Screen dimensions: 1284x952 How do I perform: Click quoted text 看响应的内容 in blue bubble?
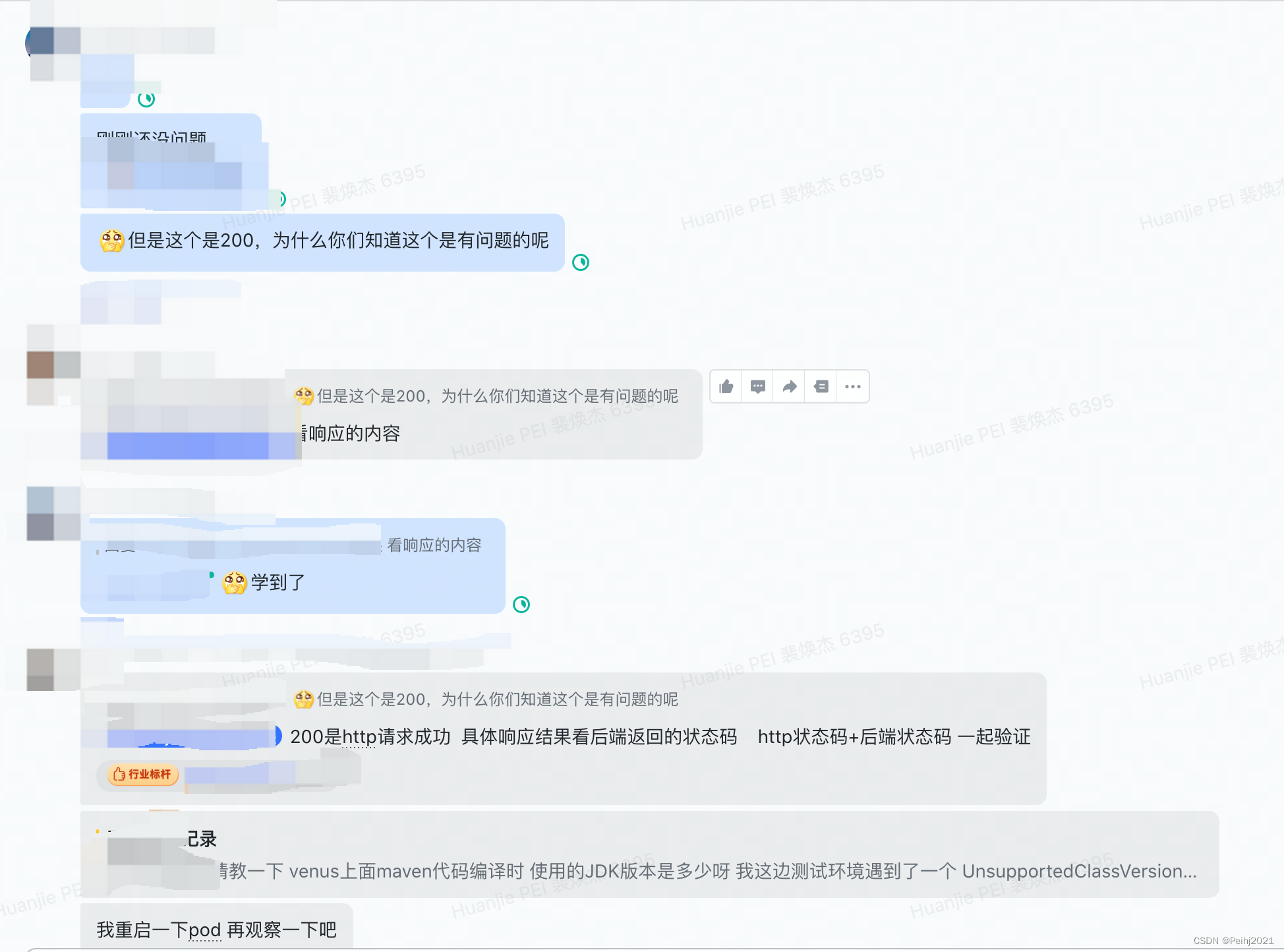click(x=434, y=545)
